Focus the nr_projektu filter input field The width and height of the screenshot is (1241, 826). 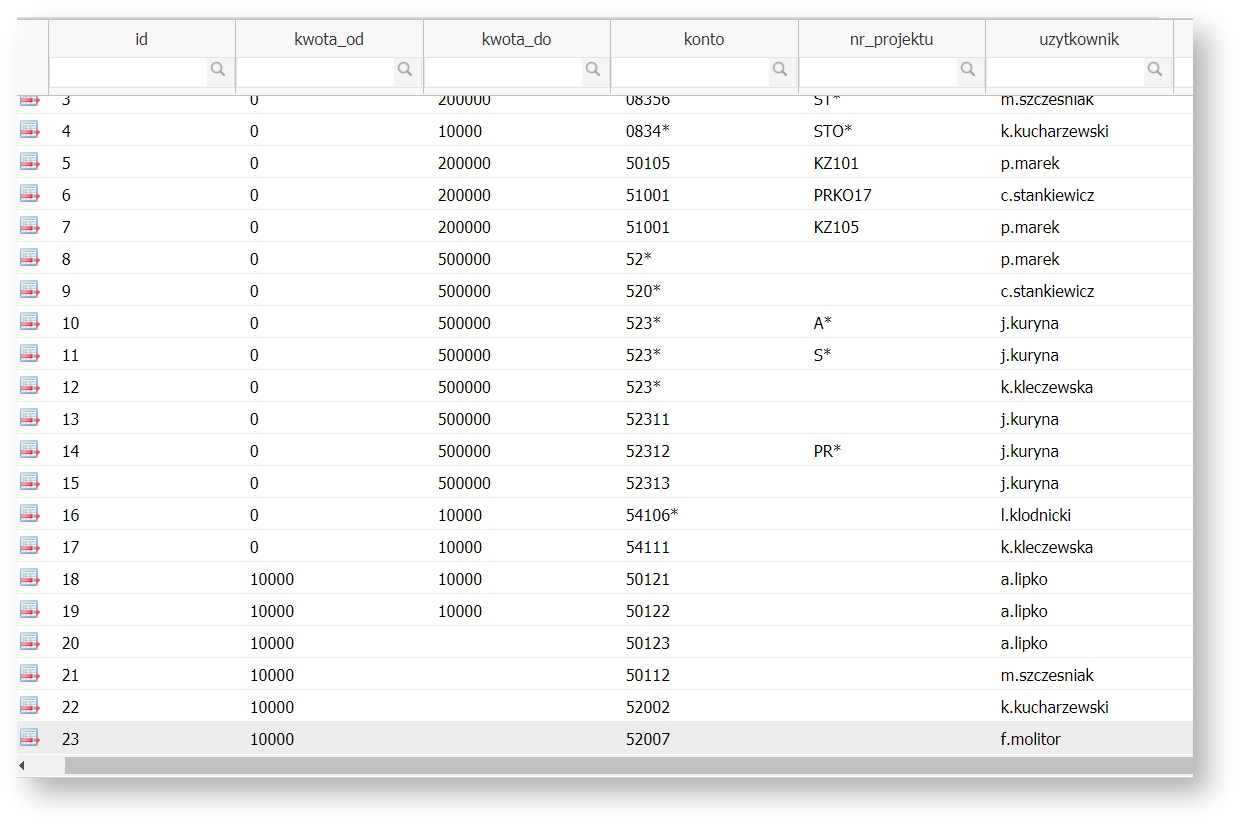click(x=878, y=70)
